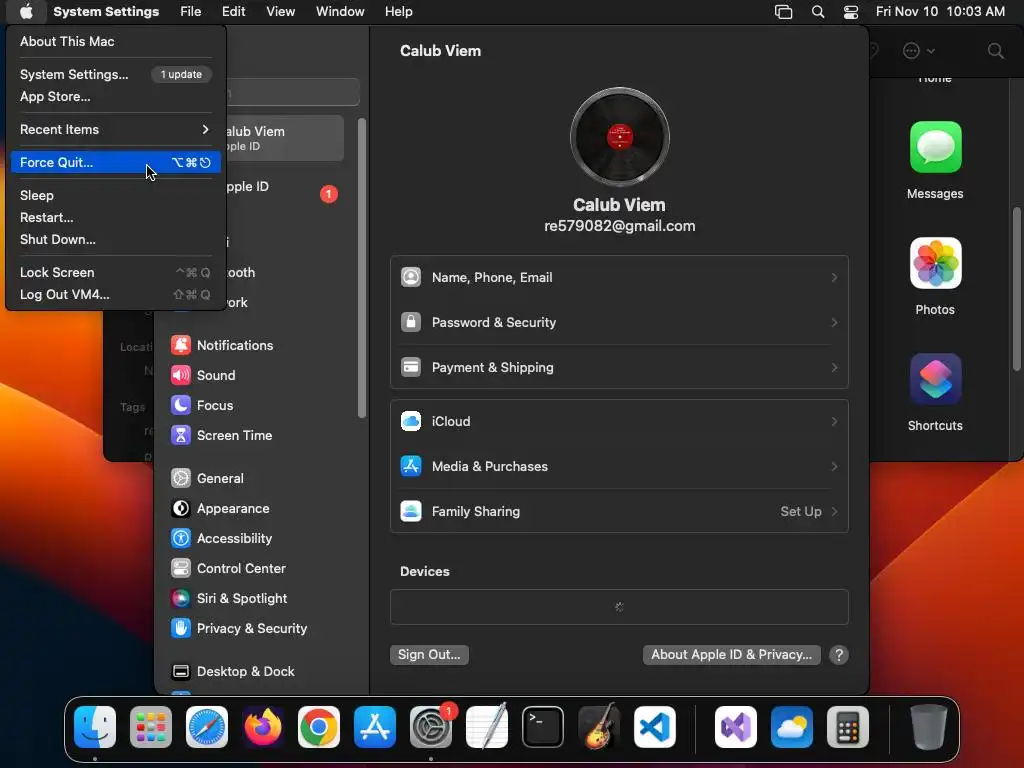Open iCloud settings row
The image size is (1024, 768).
pos(619,422)
